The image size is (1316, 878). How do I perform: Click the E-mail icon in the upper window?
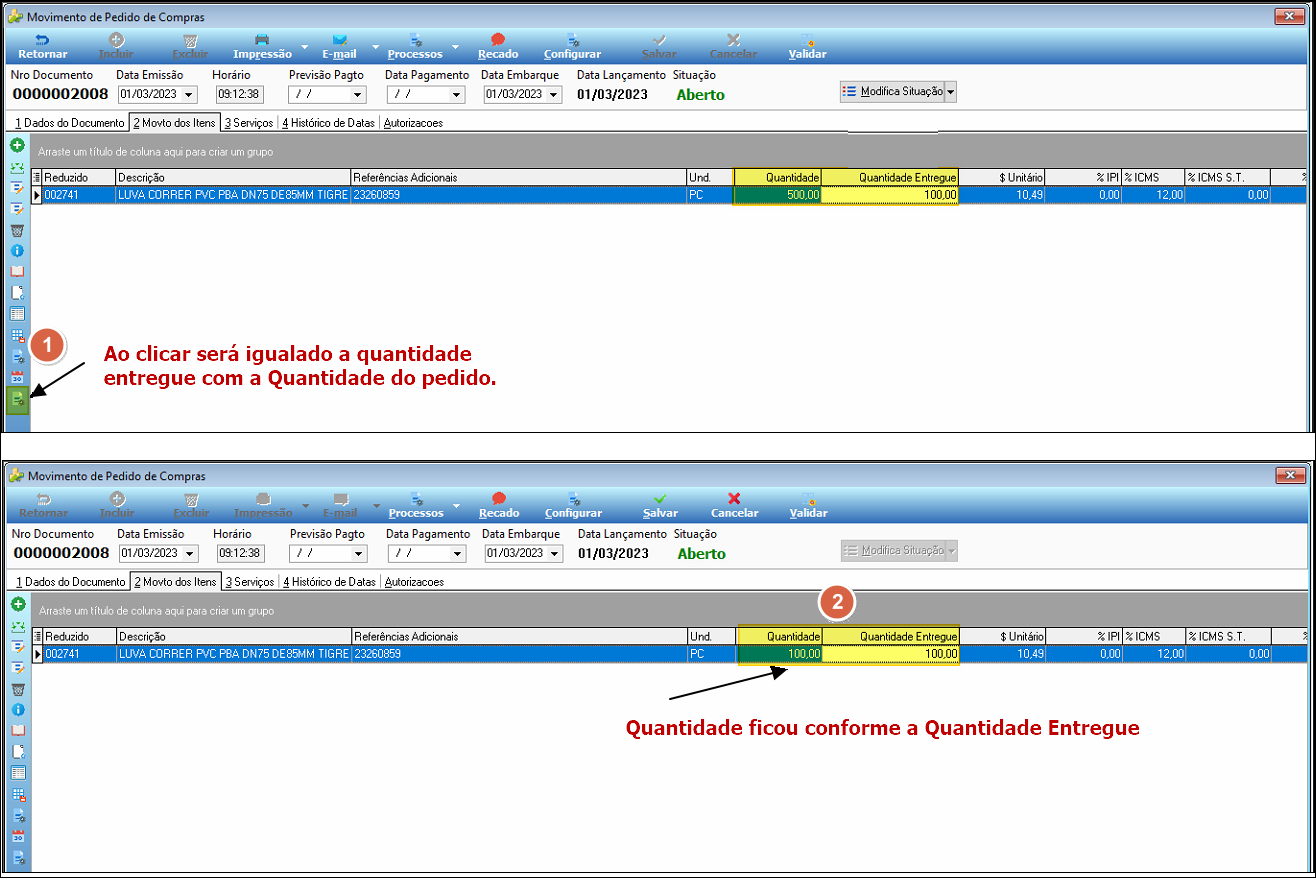tap(339, 40)
